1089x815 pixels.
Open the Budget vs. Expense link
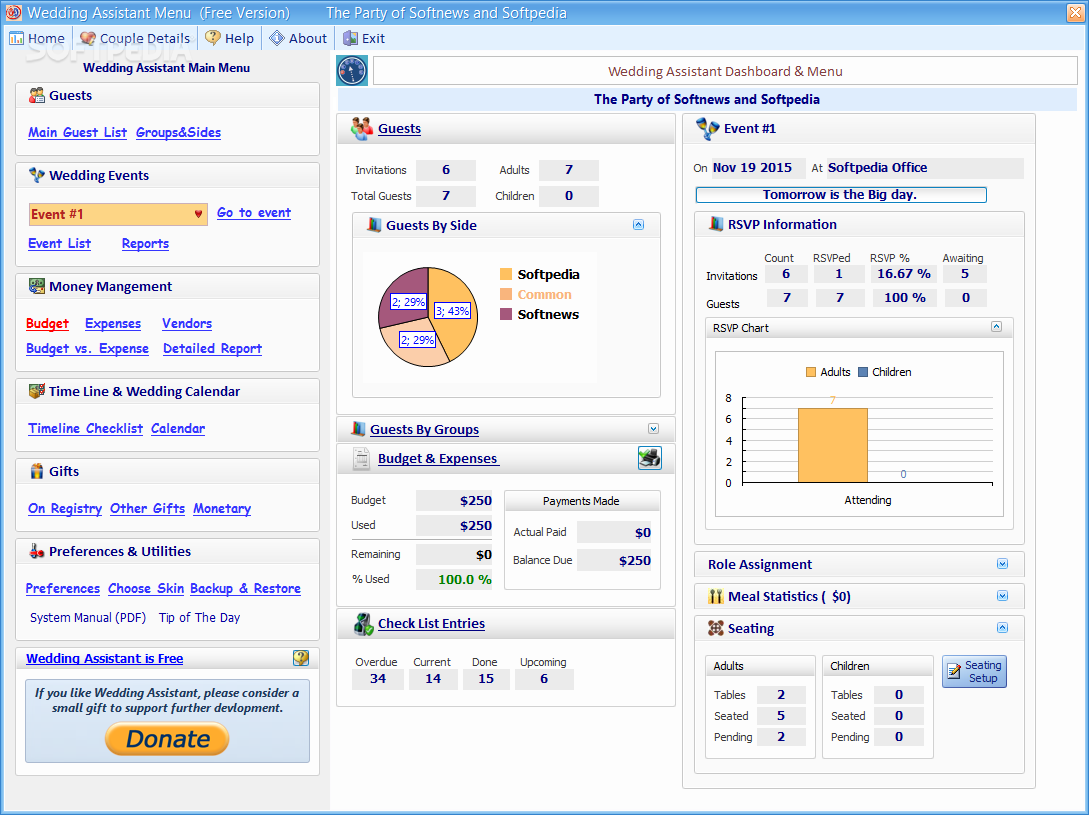point(88,349)
